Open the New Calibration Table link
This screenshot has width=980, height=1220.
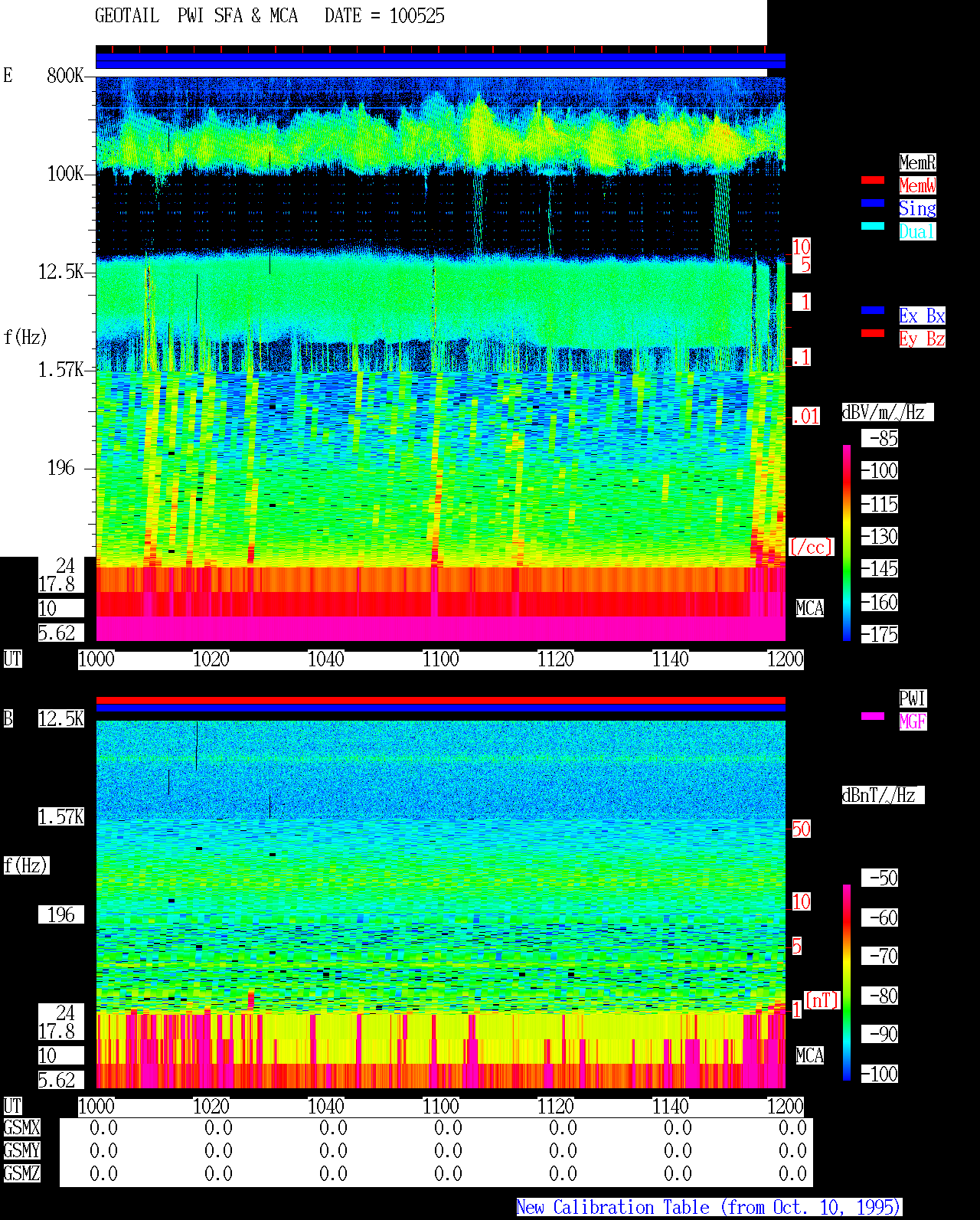tap(709, 1207)
